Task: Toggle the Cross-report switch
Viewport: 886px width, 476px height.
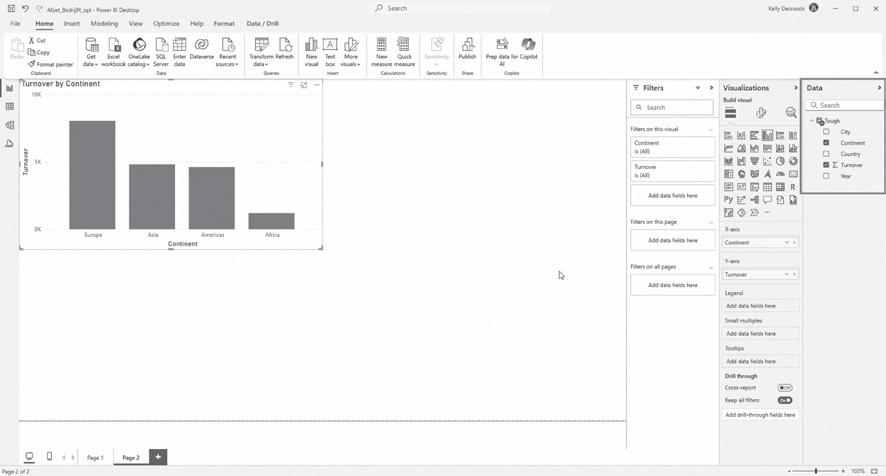Action: click(785, 388)
